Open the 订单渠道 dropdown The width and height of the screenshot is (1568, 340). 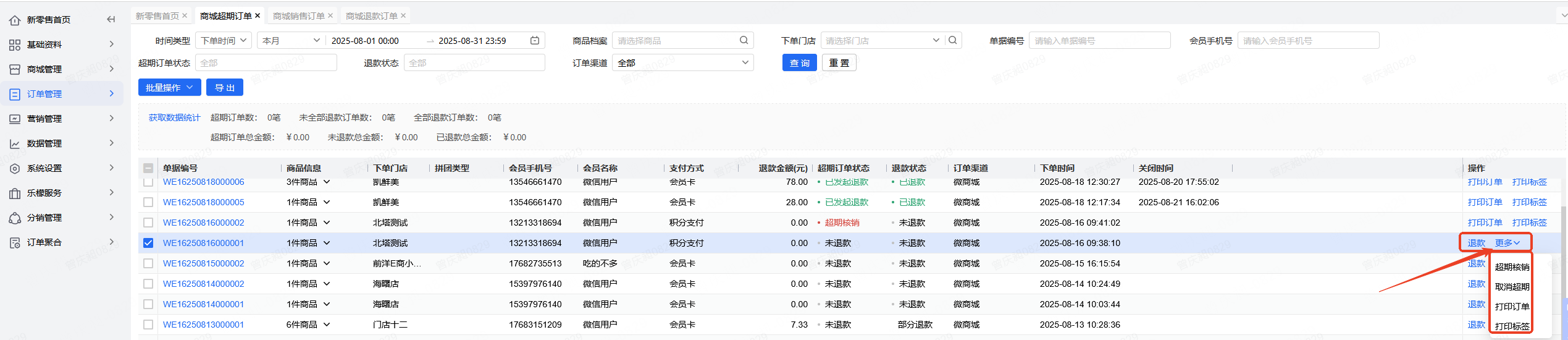[682, 63]
